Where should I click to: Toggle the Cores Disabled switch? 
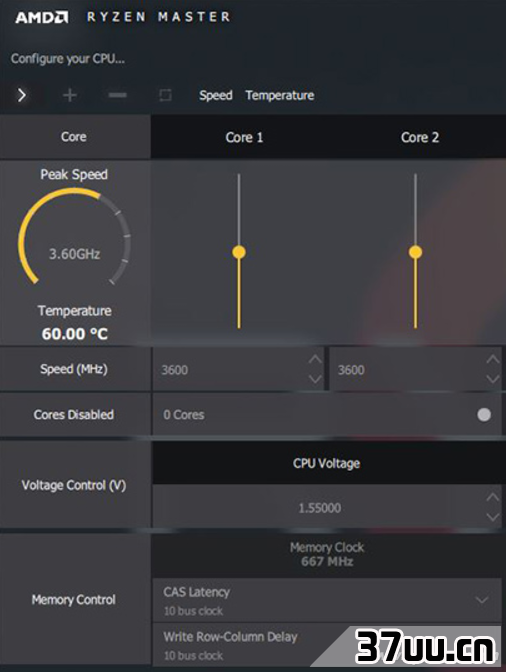click(484, 414)
